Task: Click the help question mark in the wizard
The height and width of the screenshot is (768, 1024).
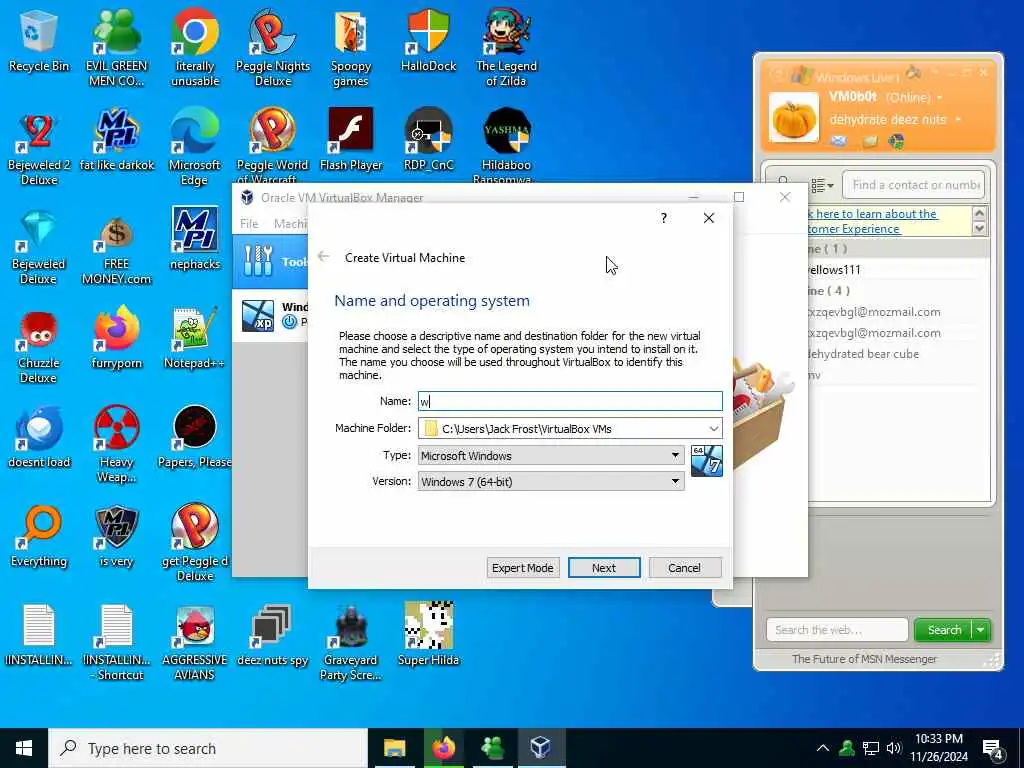Action: tap(664, 218)
